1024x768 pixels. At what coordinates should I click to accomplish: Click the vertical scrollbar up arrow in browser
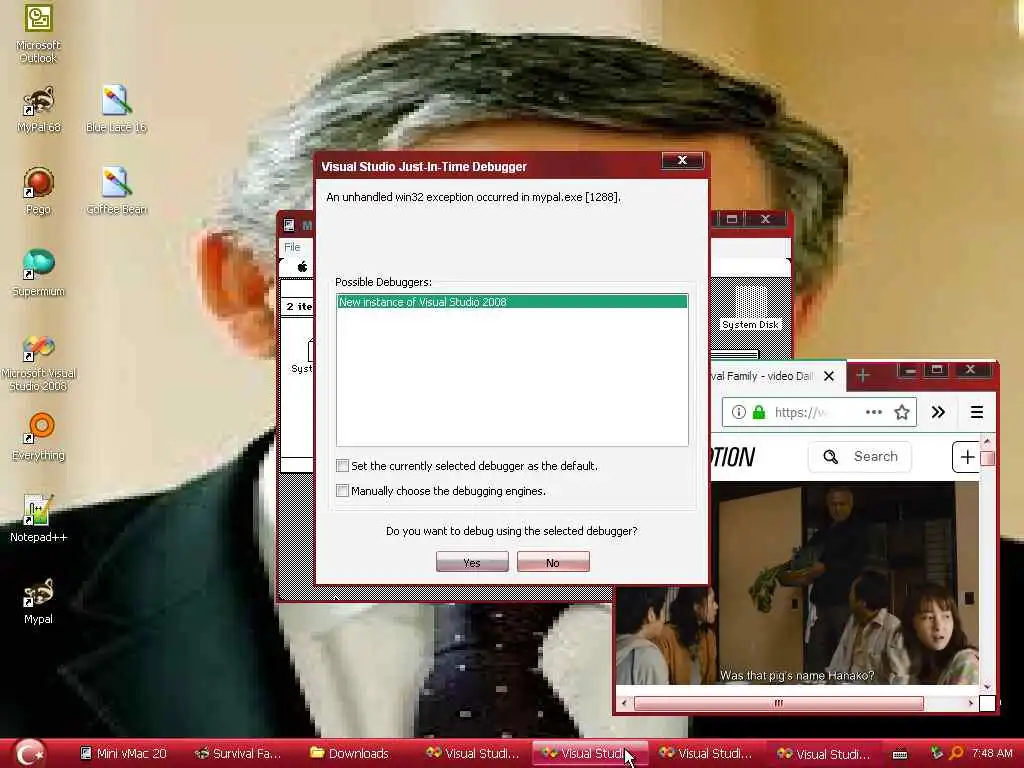[x=987, y=442]
